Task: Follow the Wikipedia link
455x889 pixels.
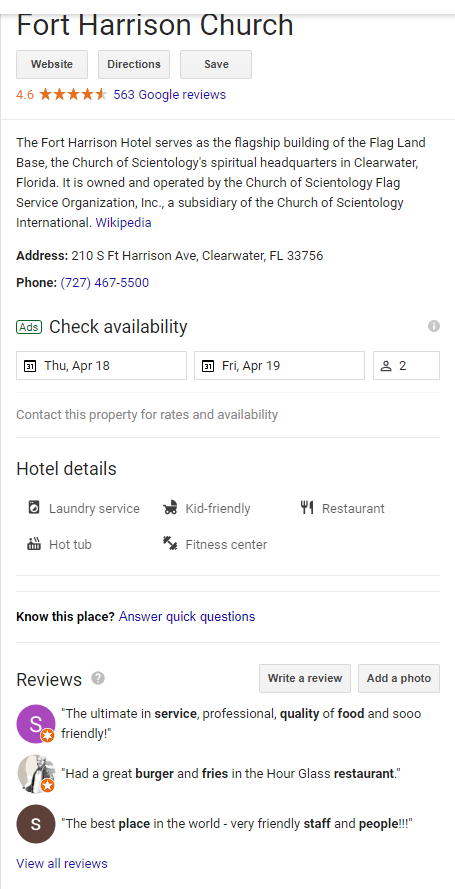Action: [124, 223]
